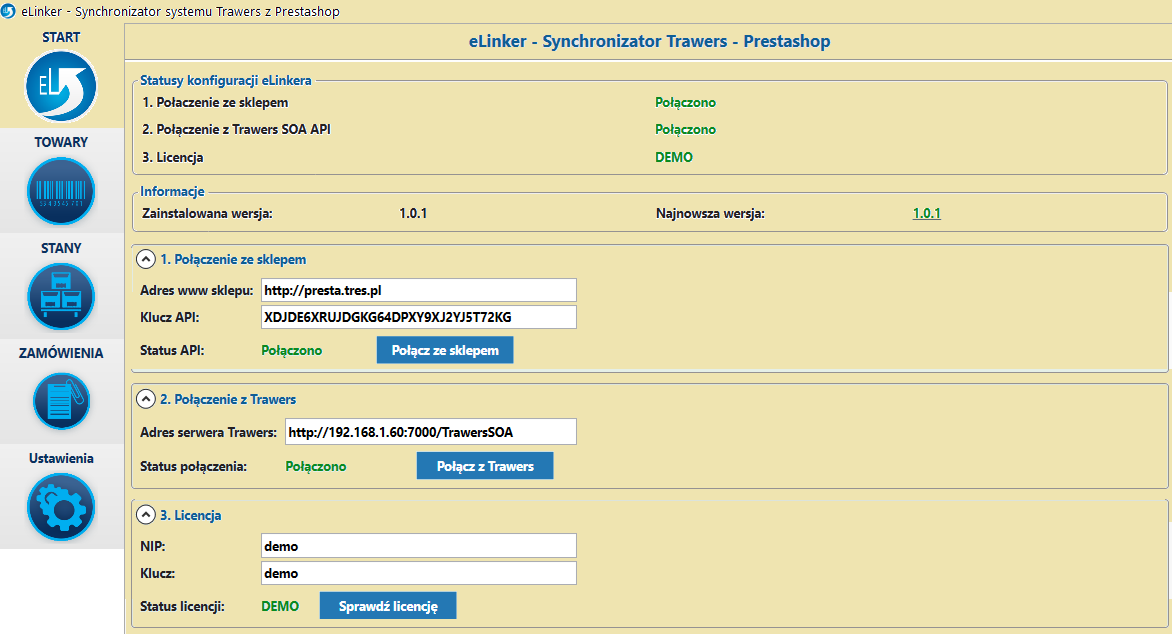
Task: Click the status row '2. Połączenie z Trawers SOA API'
Action: [x=236, y=129]
